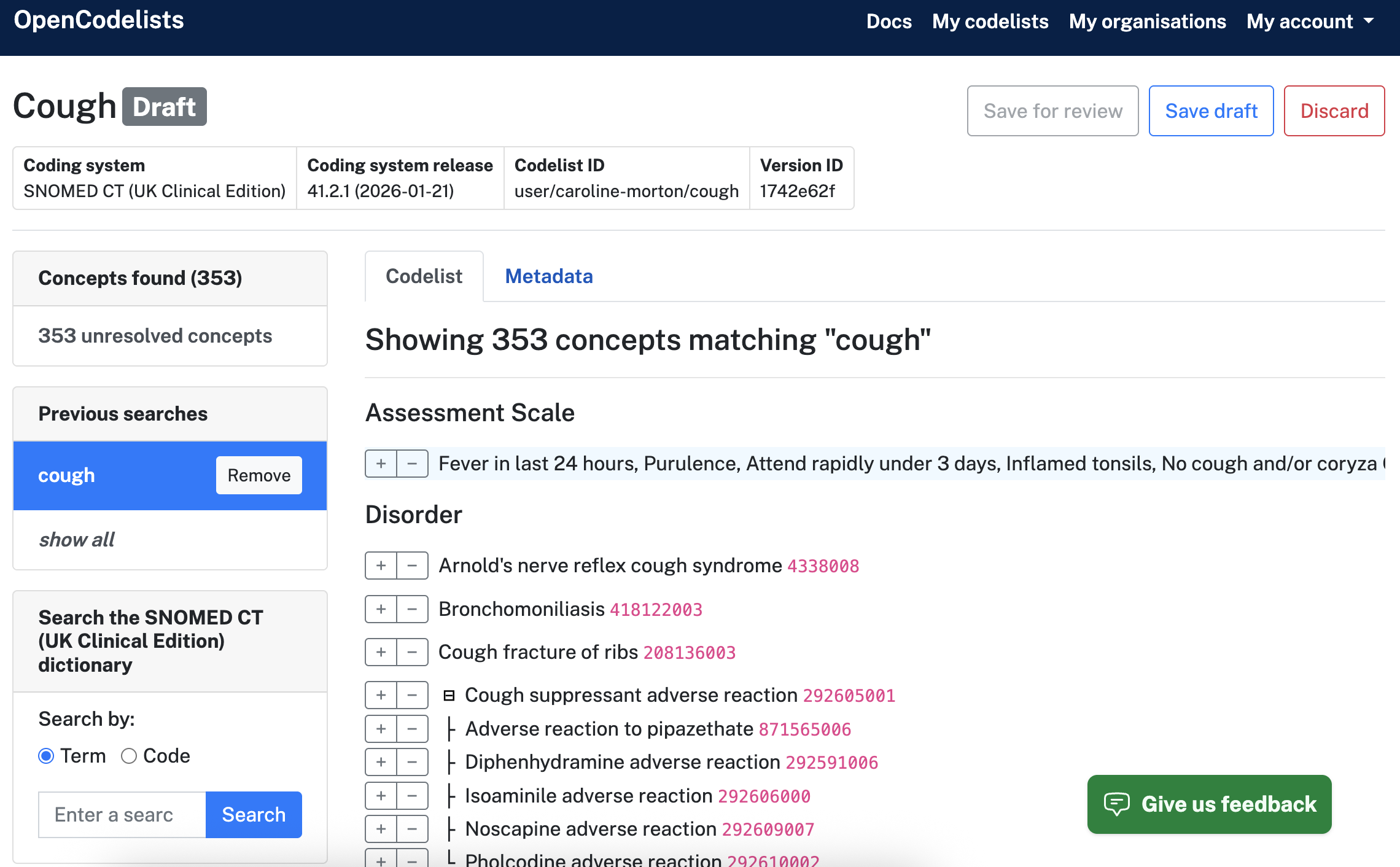This screenshot has width=1400, height=867.
Task: Include Noscapine adverse reaction
Action: tap(381, 829)
